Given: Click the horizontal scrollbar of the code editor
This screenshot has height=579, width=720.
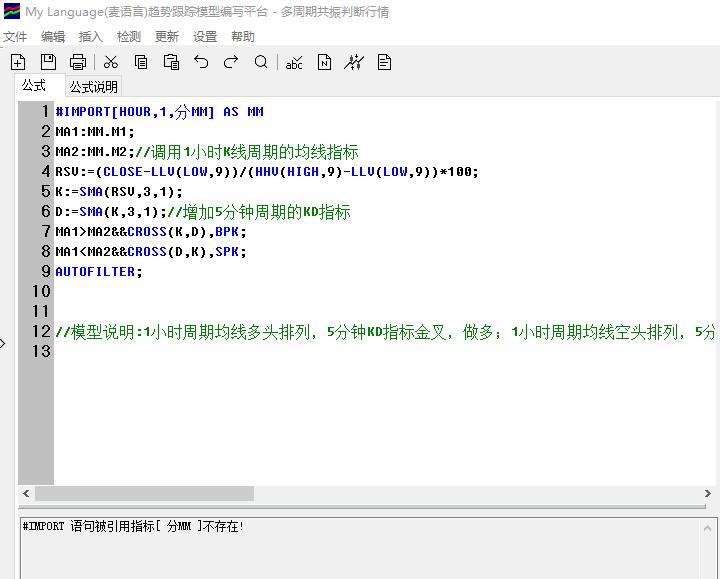Looking at the screenshot, I should [x=144, y=493].
